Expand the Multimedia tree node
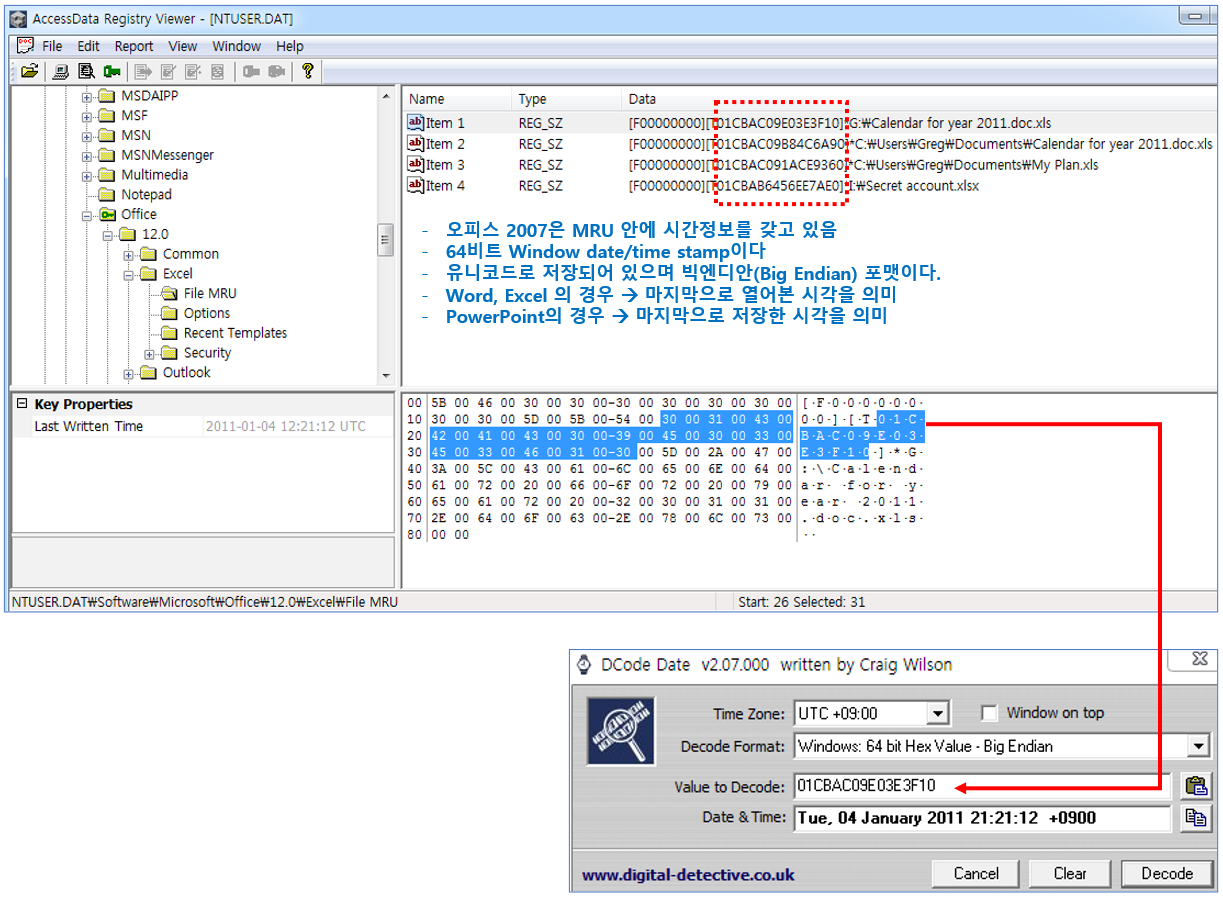1223x898 pixels. coord(87,176)
